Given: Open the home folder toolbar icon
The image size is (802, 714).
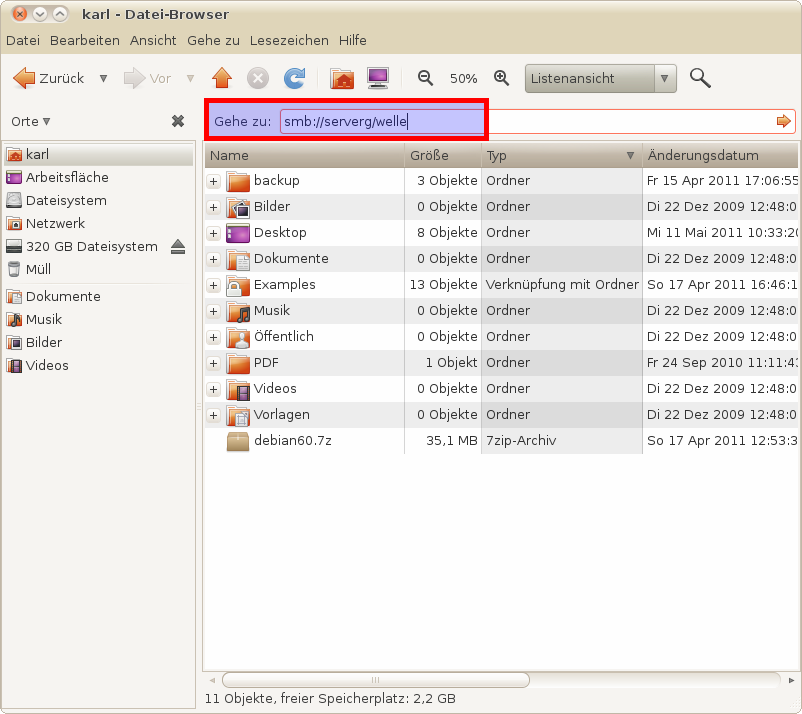Looking at the screenshot, I should (342, 78).
